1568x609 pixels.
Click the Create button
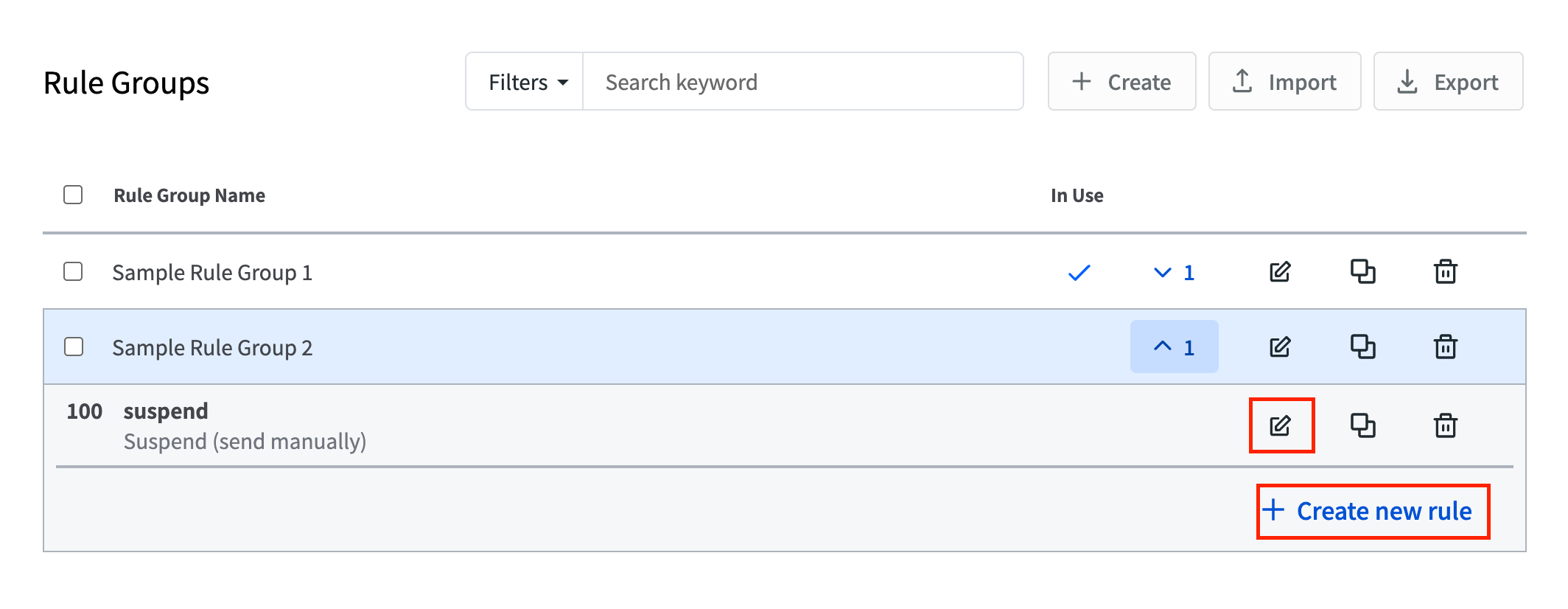pyautogui.click(x=1121, y=82)
